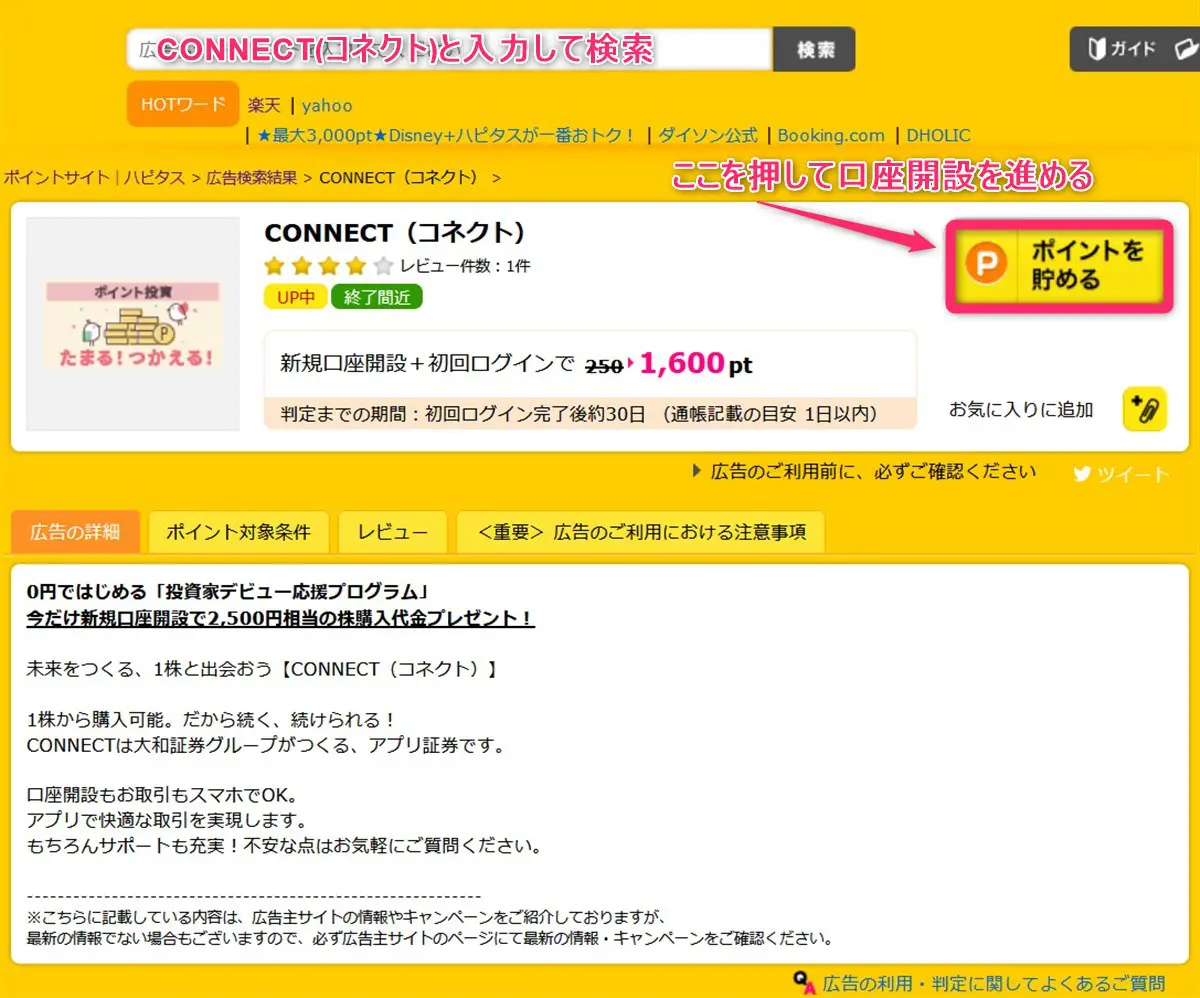Open ＜重要＞広告のご利用における注意事項 tab
Viewport: 1200px width, 998px height.
click(641, 532)
